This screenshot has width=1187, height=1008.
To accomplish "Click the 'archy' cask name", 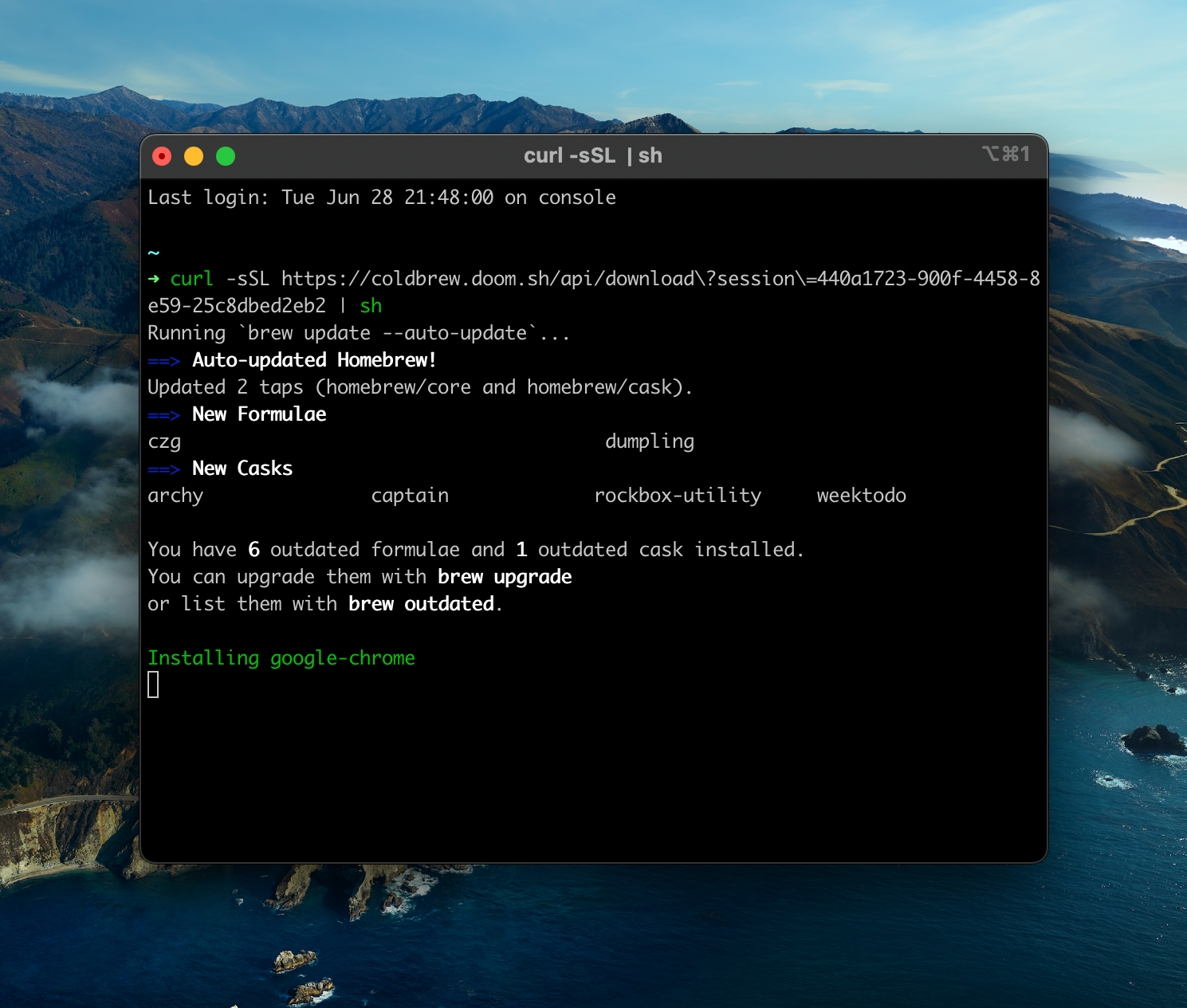I will 175,496.
